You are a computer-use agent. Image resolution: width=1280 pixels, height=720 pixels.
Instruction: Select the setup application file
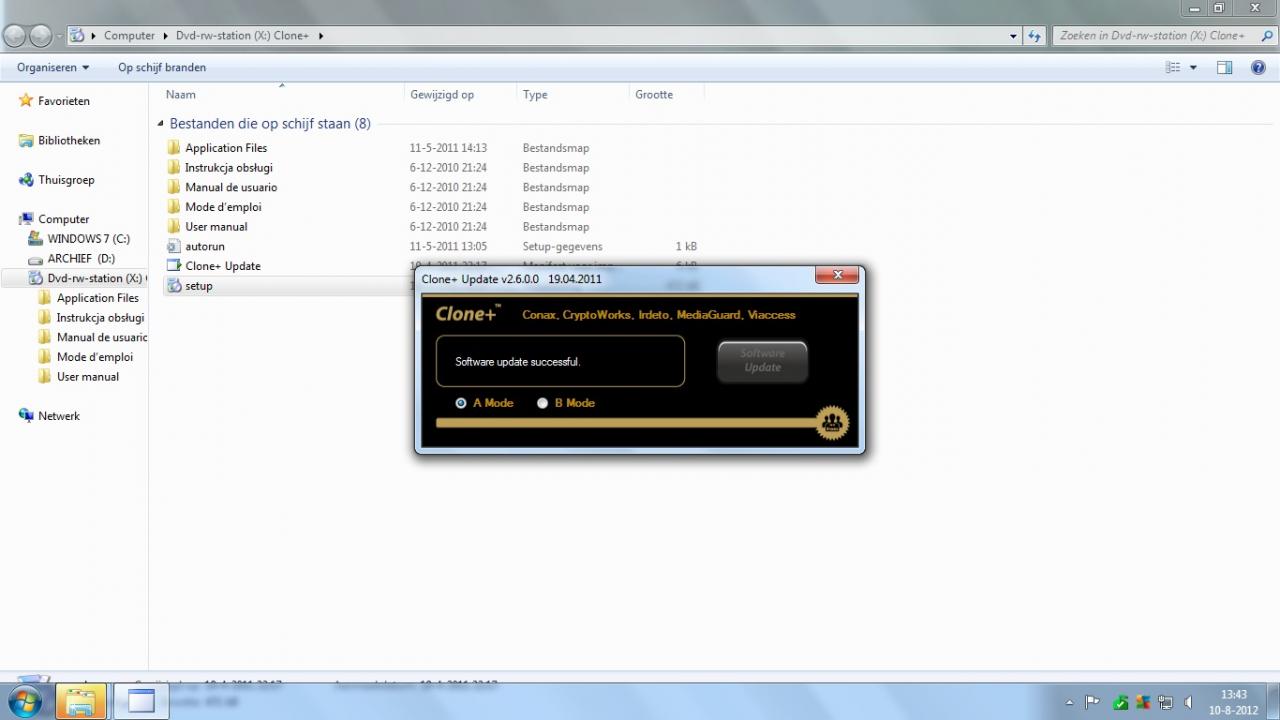coord(199,286)
